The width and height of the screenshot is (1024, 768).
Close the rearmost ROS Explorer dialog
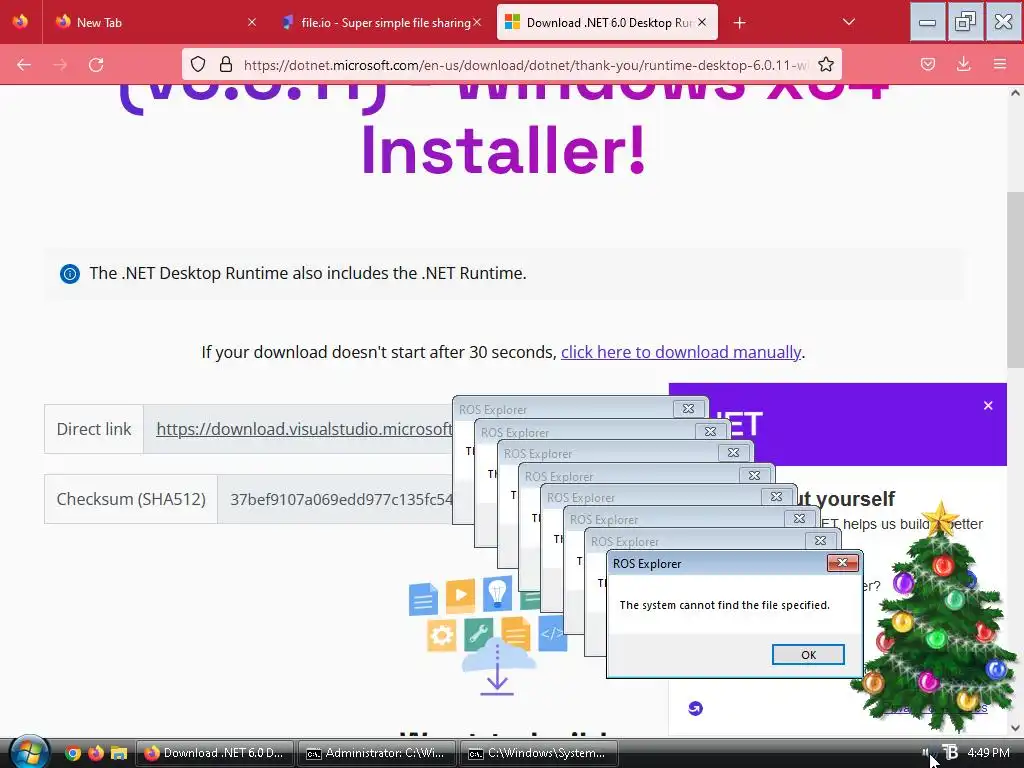tap(688, 409)
